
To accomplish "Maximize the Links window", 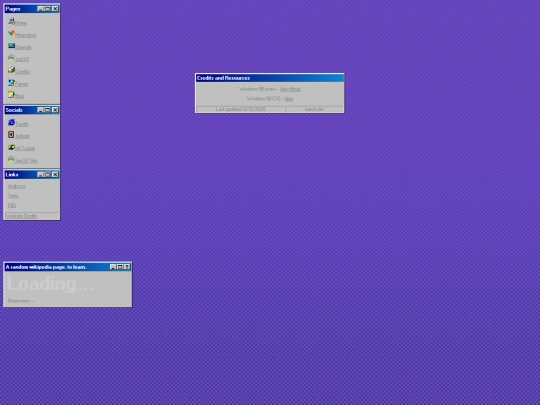I will [48, 175].
